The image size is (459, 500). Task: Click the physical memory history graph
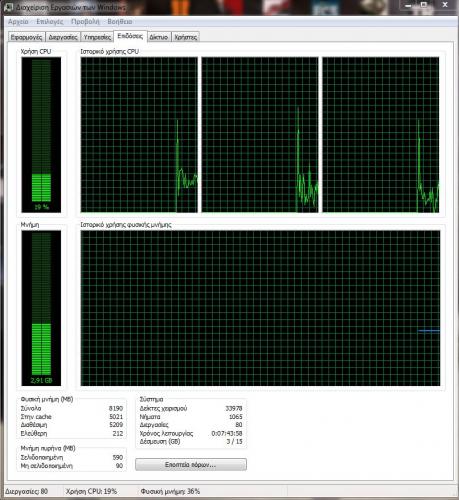tap(260, 308)
